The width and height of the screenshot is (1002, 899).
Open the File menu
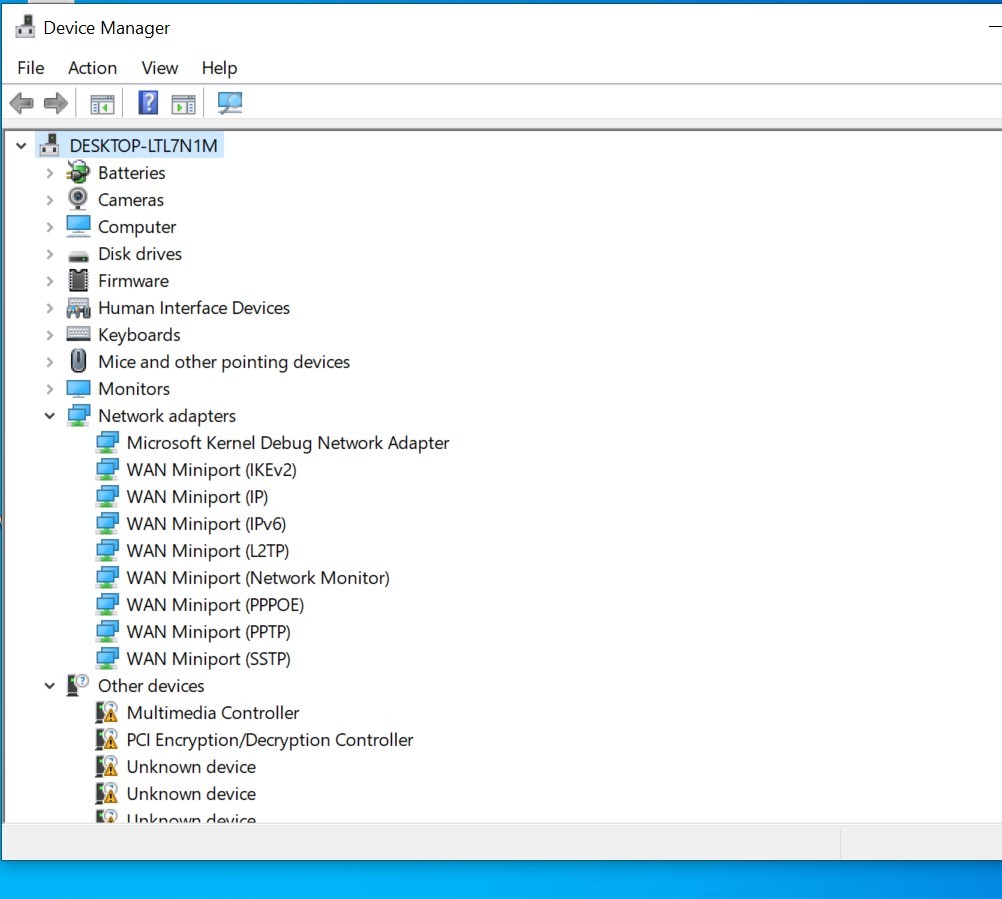tap(31, 68)
